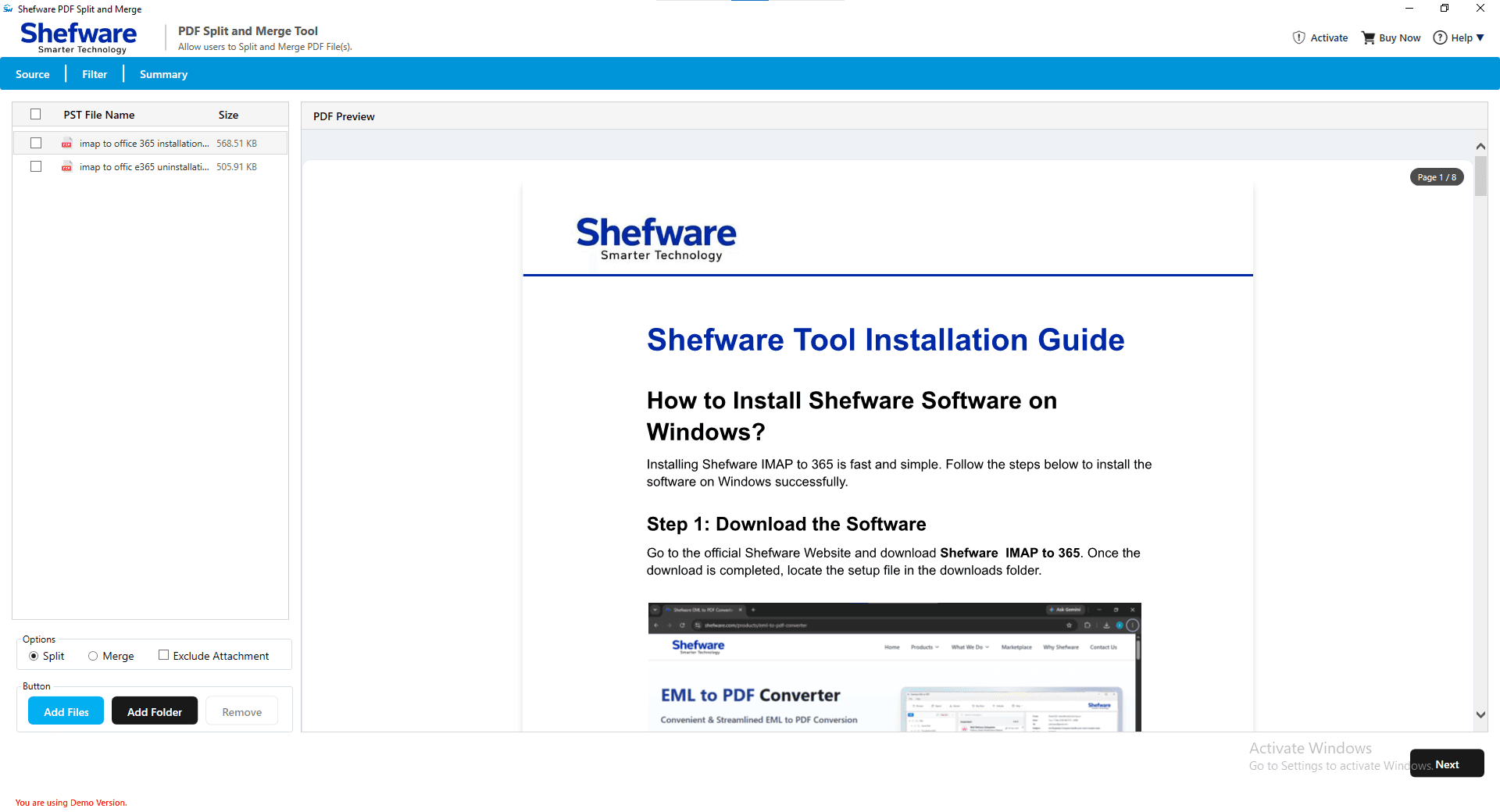Click the embedded screenshot in PDF preview
The height and width of the screenshot is (812, 1500).
[895, 667]
